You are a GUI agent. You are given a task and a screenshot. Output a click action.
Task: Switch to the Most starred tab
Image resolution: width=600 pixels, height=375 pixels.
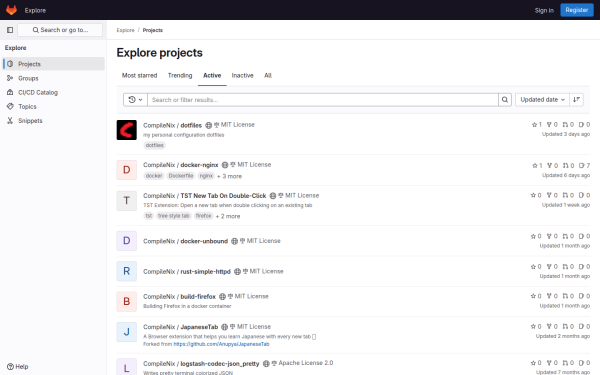pyautogui.click(x=139, y=75)
